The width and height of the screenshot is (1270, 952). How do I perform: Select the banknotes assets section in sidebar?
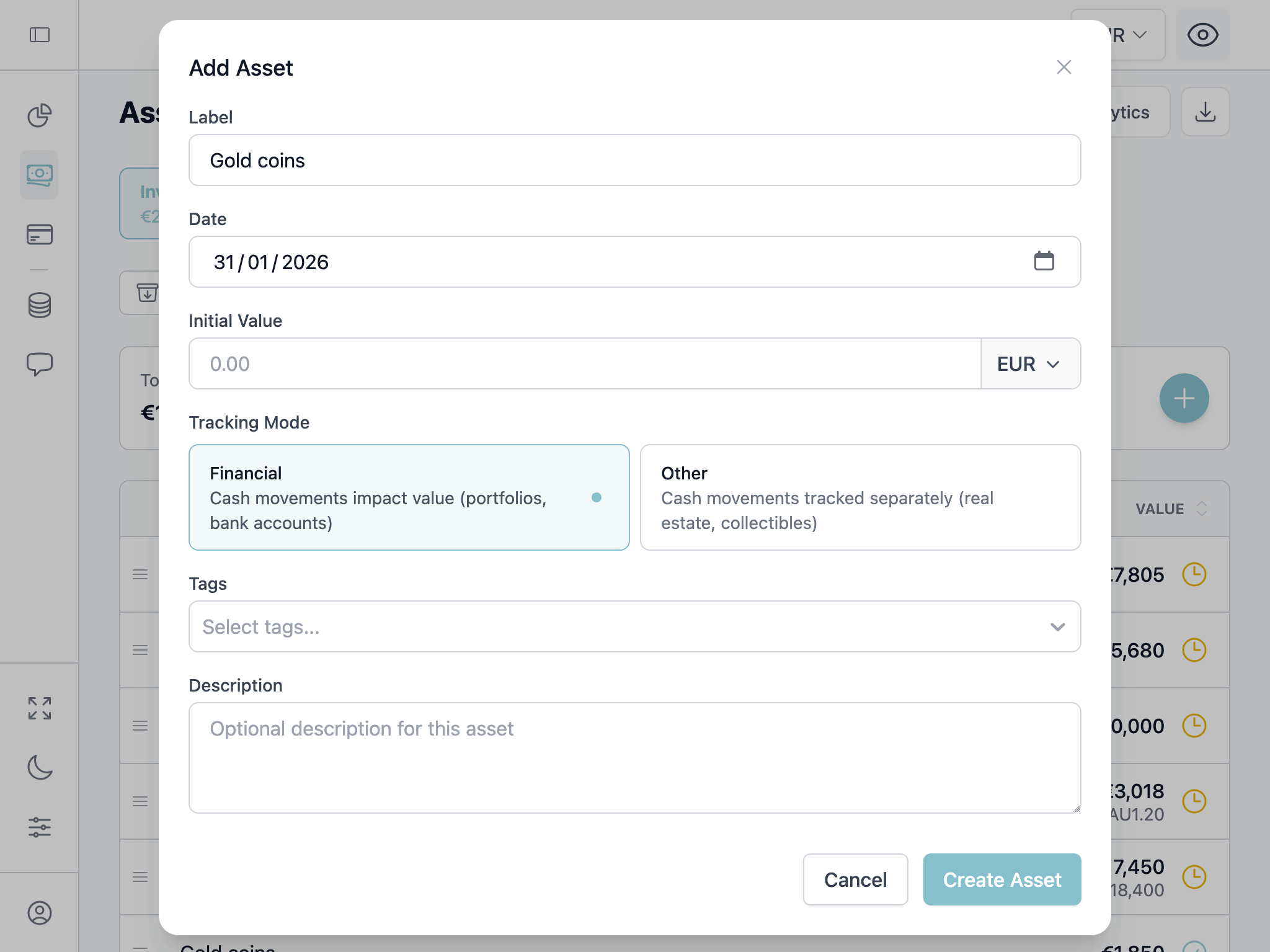(39, 176)
